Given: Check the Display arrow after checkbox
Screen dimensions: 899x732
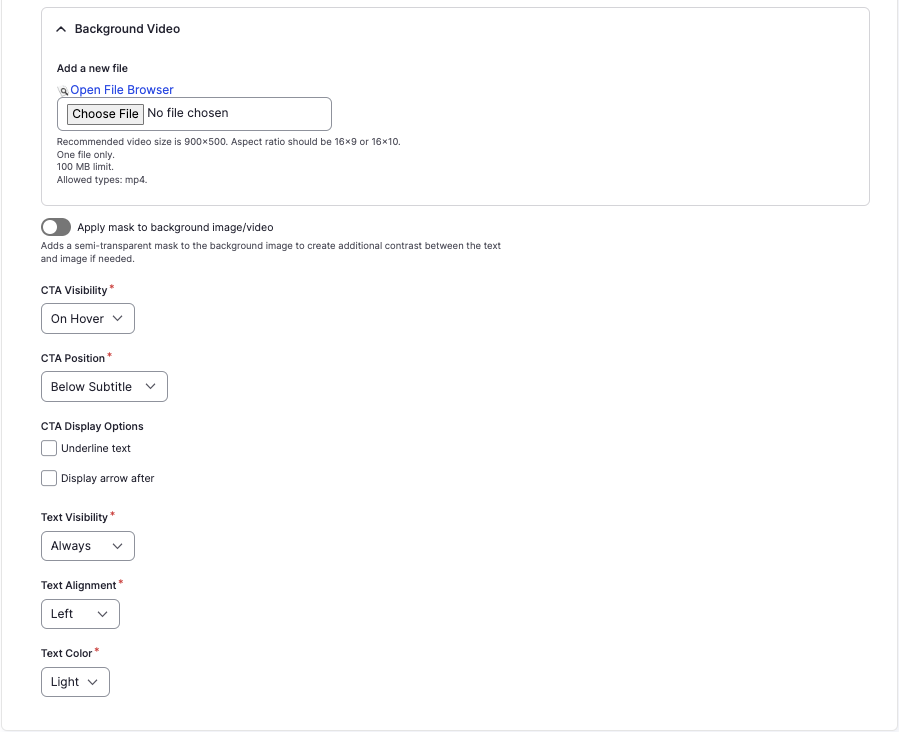Looking at the screenshot, I should pyautogui.click(x=49, y=478).
